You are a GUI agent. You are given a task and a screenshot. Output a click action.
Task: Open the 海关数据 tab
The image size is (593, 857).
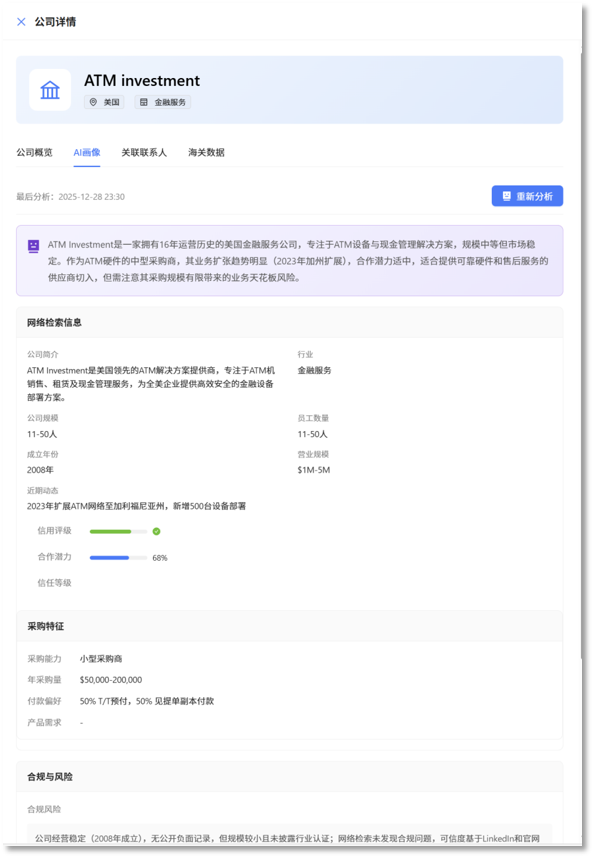point(206,152)
